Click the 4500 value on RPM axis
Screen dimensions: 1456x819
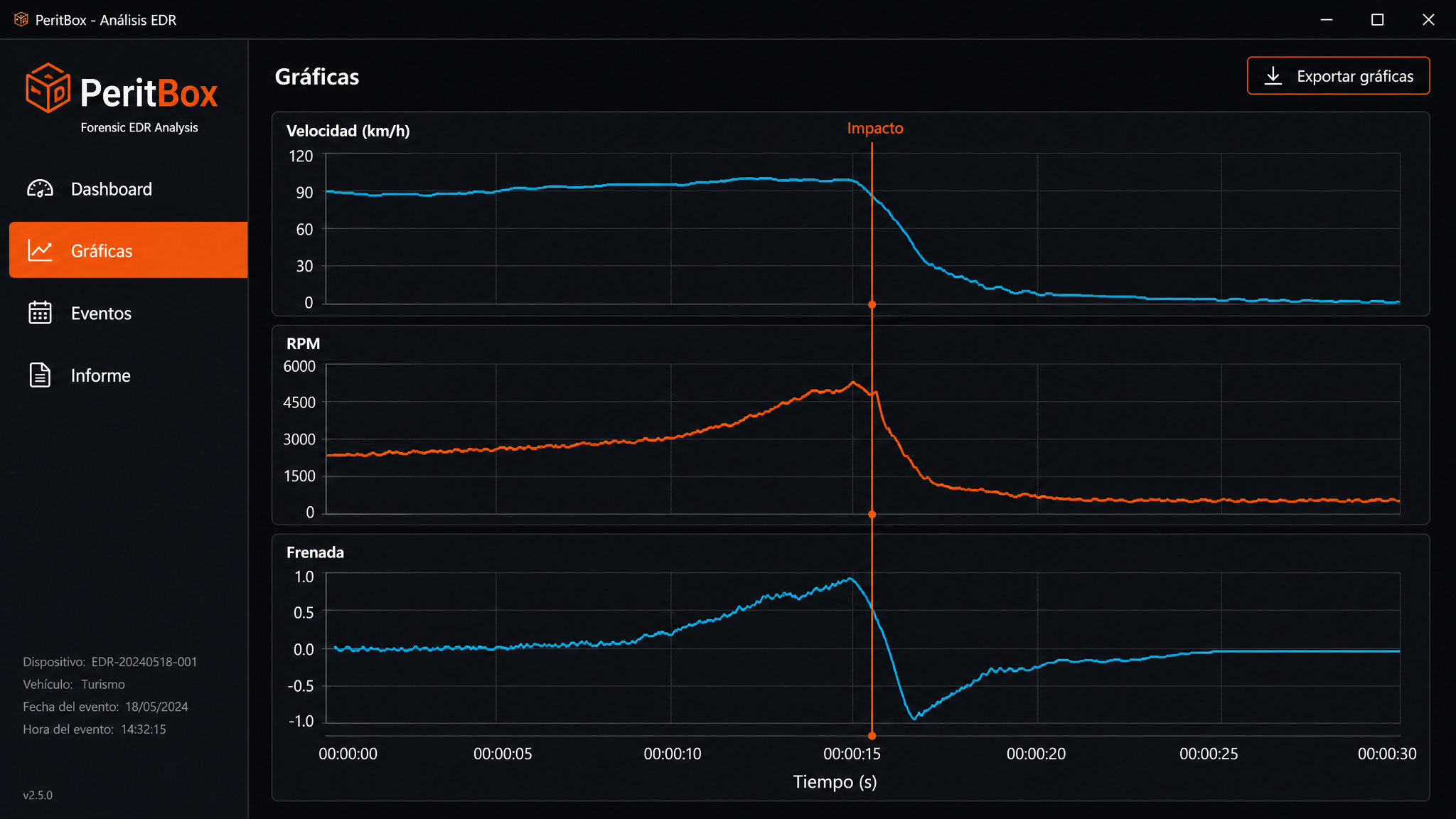(x=299, y=402)
